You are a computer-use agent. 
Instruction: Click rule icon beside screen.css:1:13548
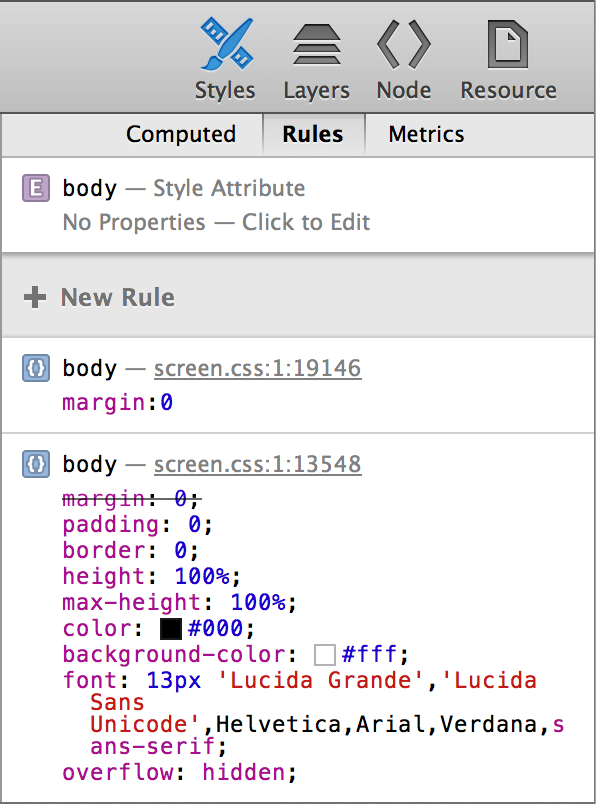click(36, 464)
